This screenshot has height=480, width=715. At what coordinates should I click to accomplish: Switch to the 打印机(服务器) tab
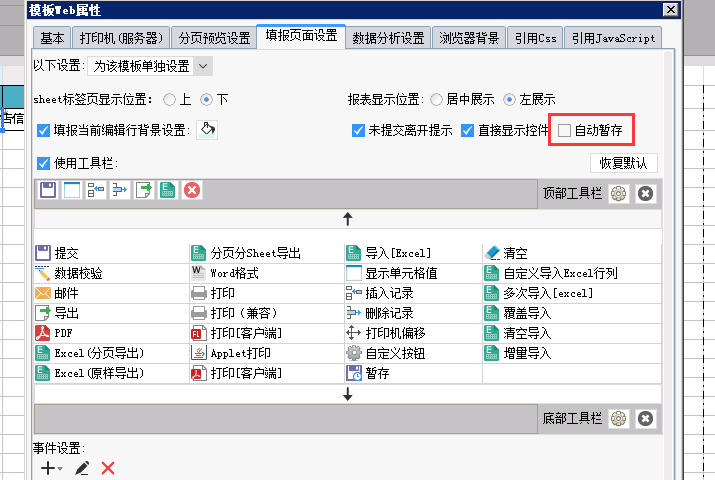click(121, 38)
